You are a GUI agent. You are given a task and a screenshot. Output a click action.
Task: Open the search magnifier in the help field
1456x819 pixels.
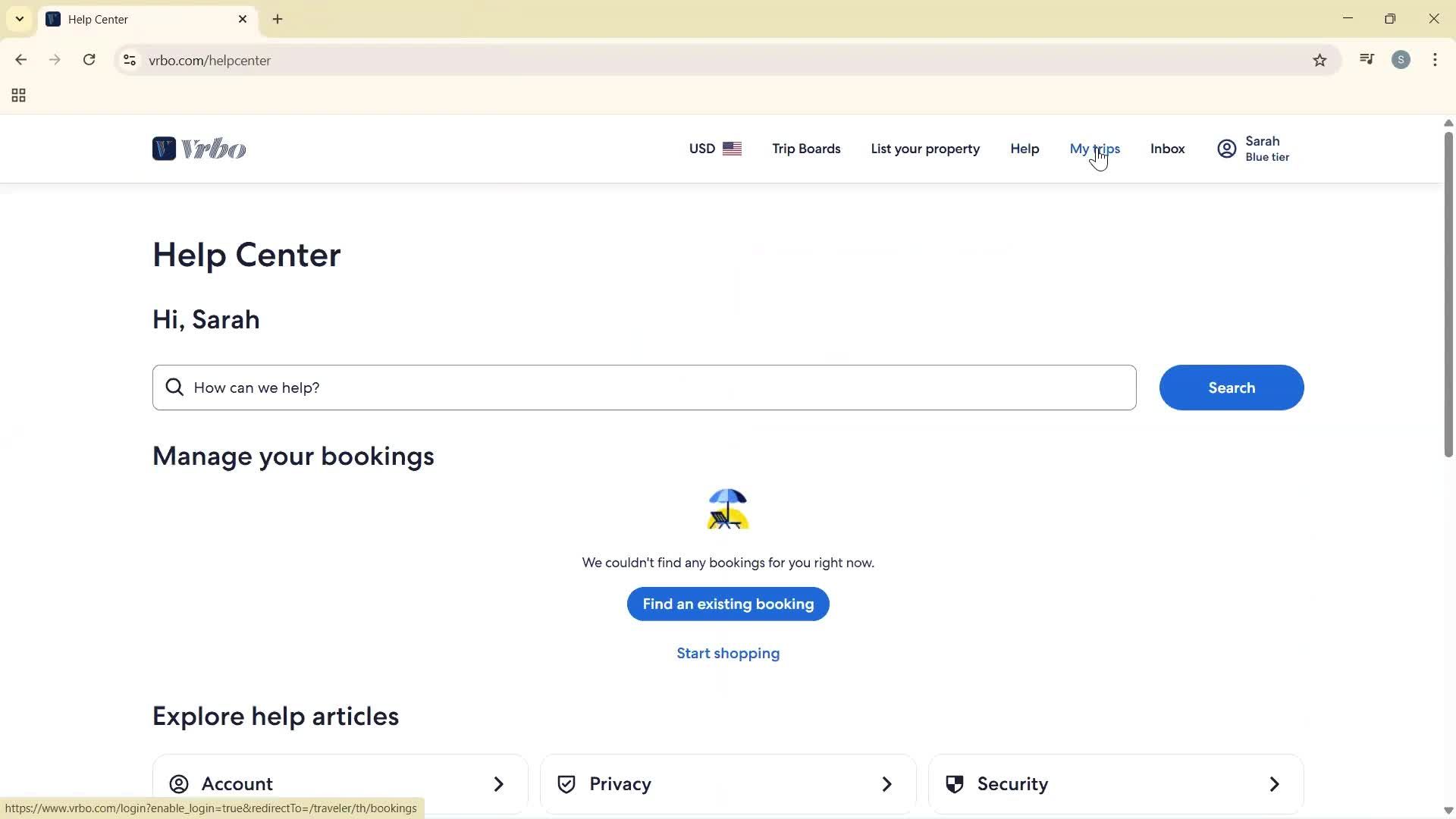pos(174,387)
